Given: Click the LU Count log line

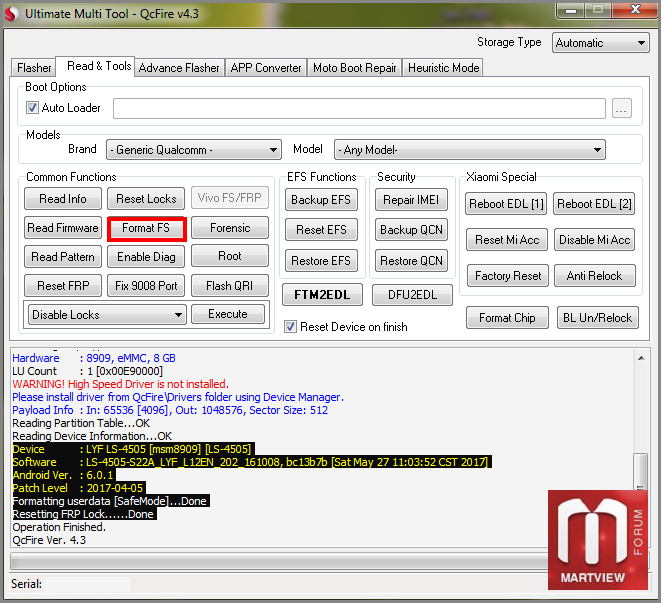Looking at the screenshot, I should [x=87, y=371].
